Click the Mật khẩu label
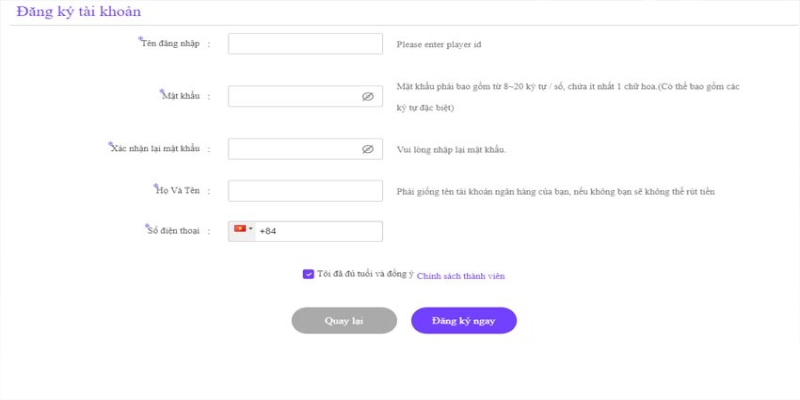 [x=181, y=96]
